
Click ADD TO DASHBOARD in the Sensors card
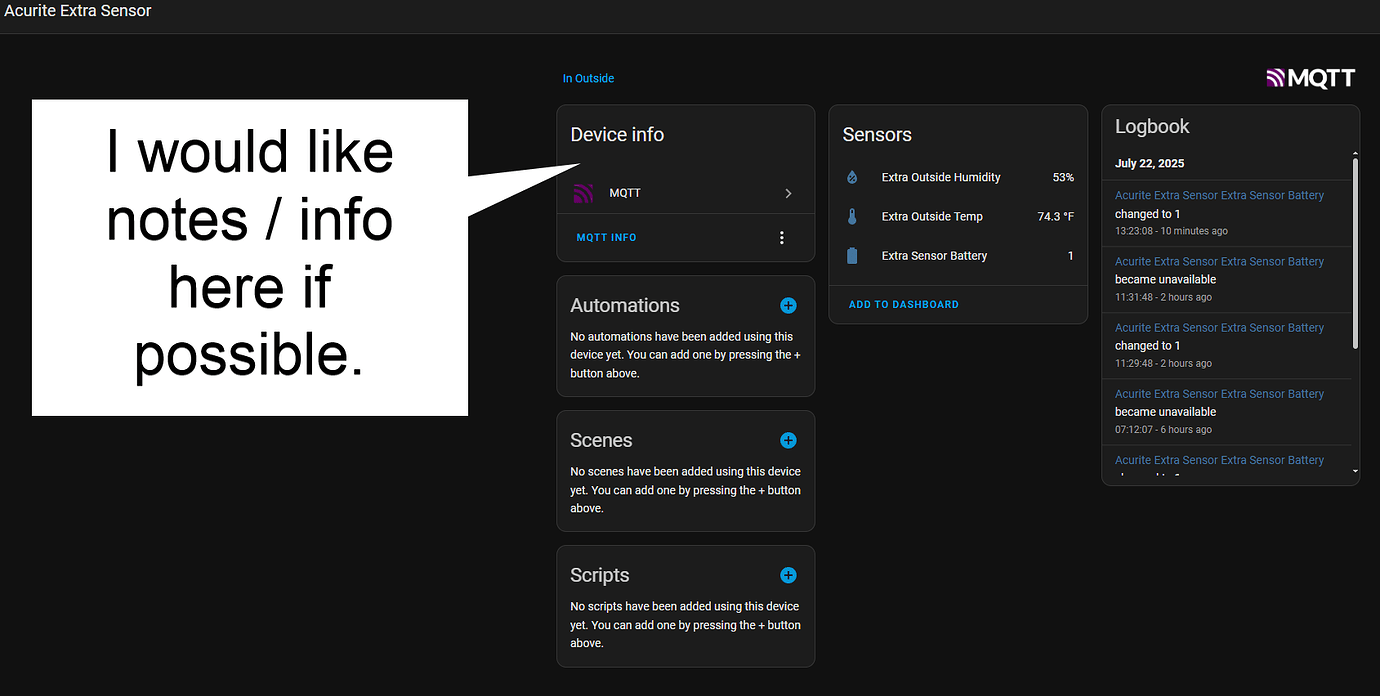pos(903,304)
